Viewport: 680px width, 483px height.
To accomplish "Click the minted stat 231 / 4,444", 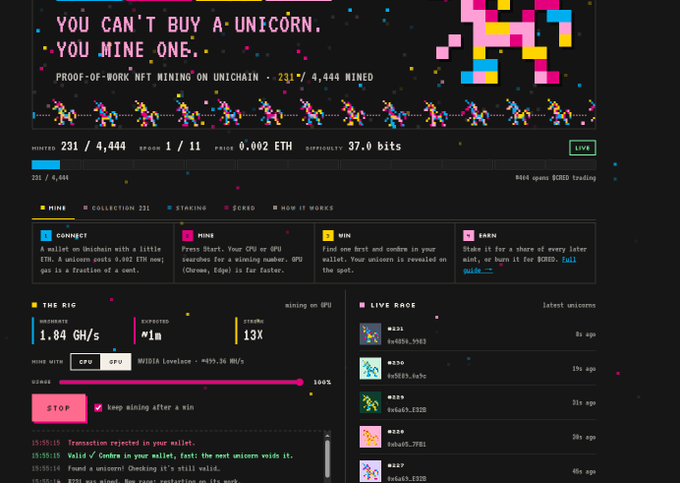I will click(93, 147).
